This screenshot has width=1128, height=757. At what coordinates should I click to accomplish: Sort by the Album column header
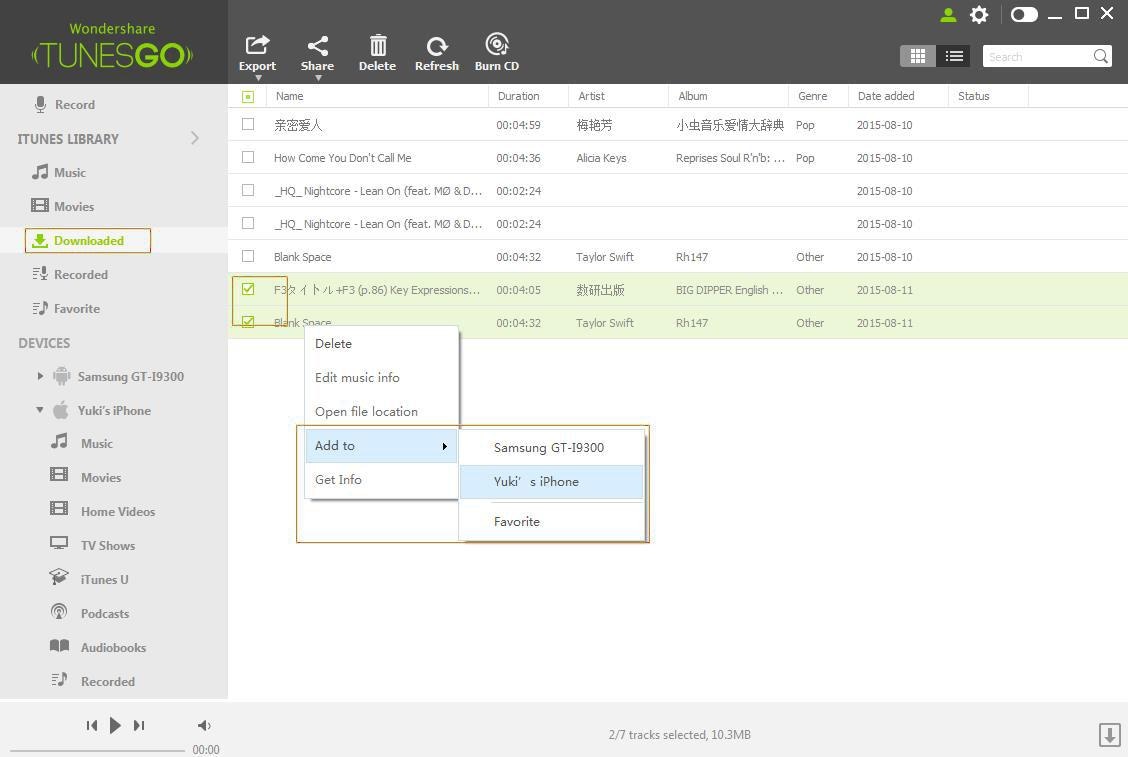pos(728,96)
